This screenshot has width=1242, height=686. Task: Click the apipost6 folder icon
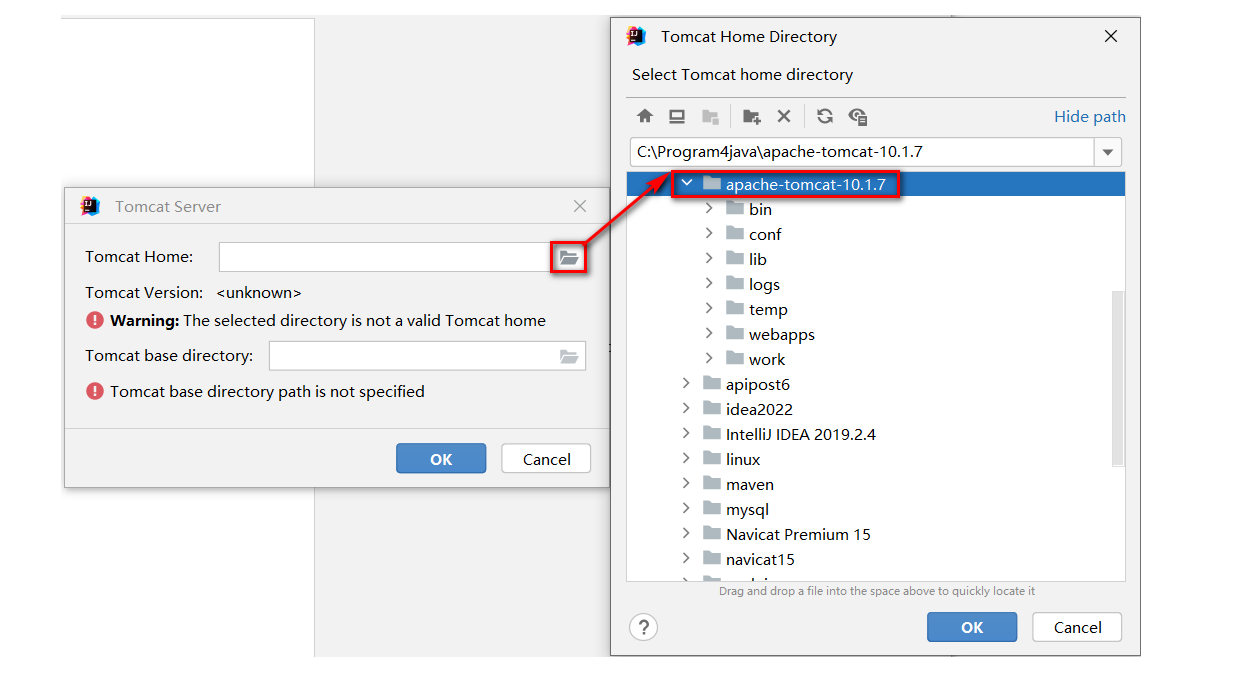[712, 384]
